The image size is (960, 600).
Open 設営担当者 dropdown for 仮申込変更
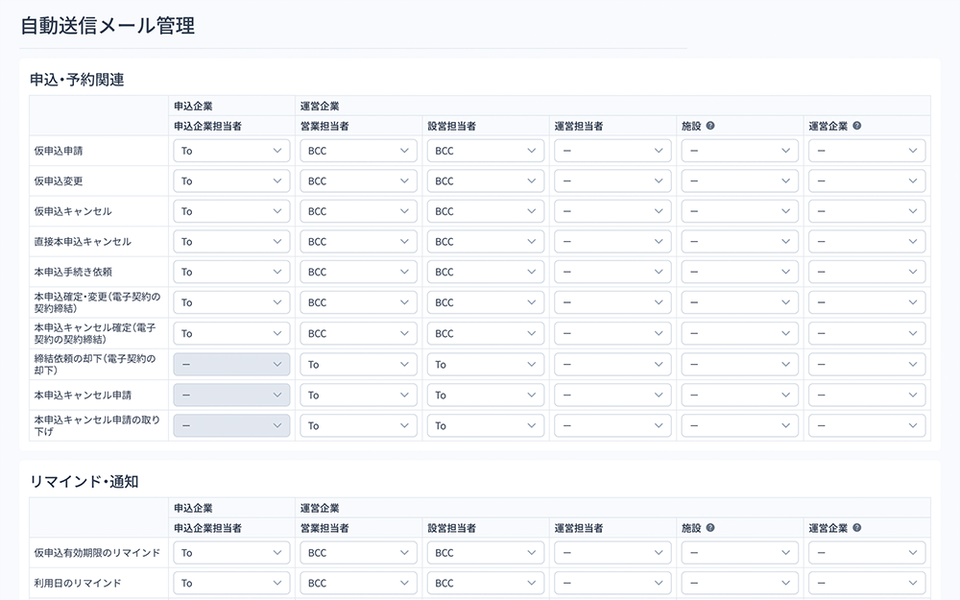[x=486, y=181]
